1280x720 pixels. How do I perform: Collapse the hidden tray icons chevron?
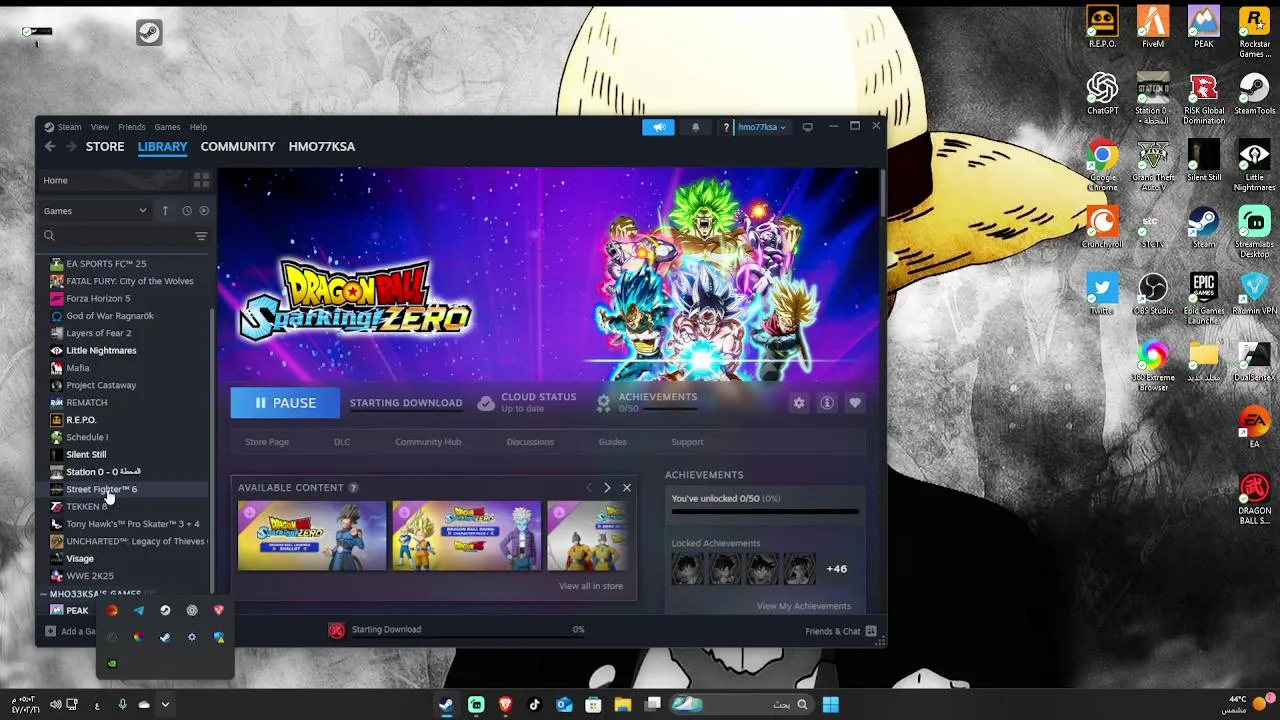165,705
